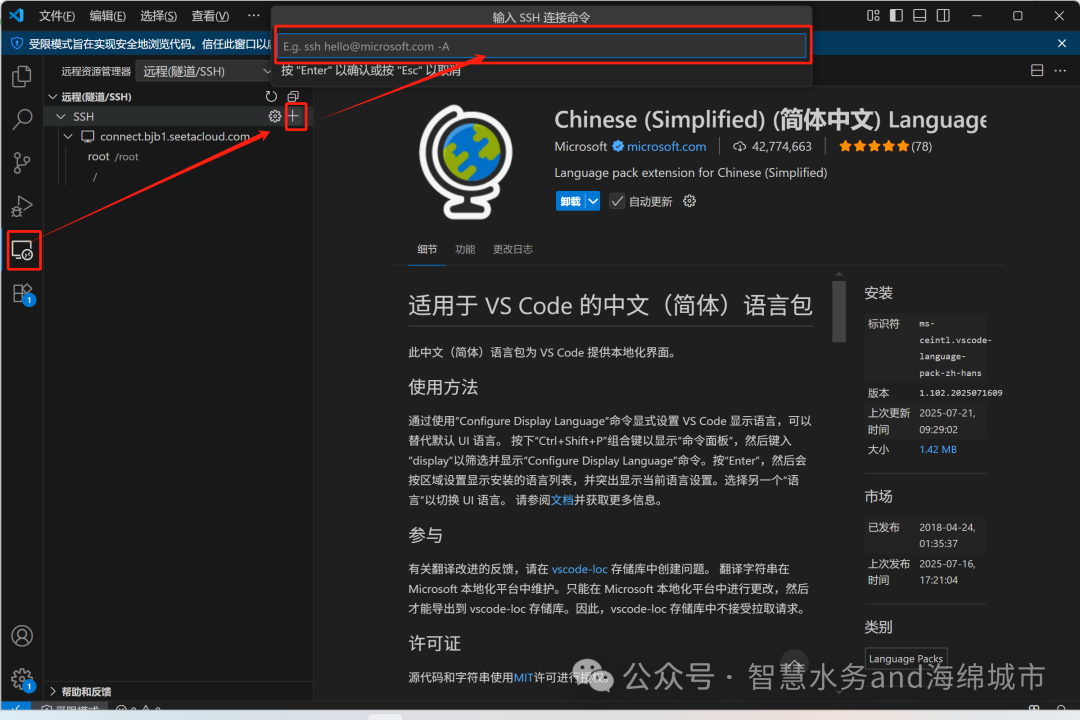Expand the 帮助和反馈 section
Screen dimensions: 1080x720
53,691
